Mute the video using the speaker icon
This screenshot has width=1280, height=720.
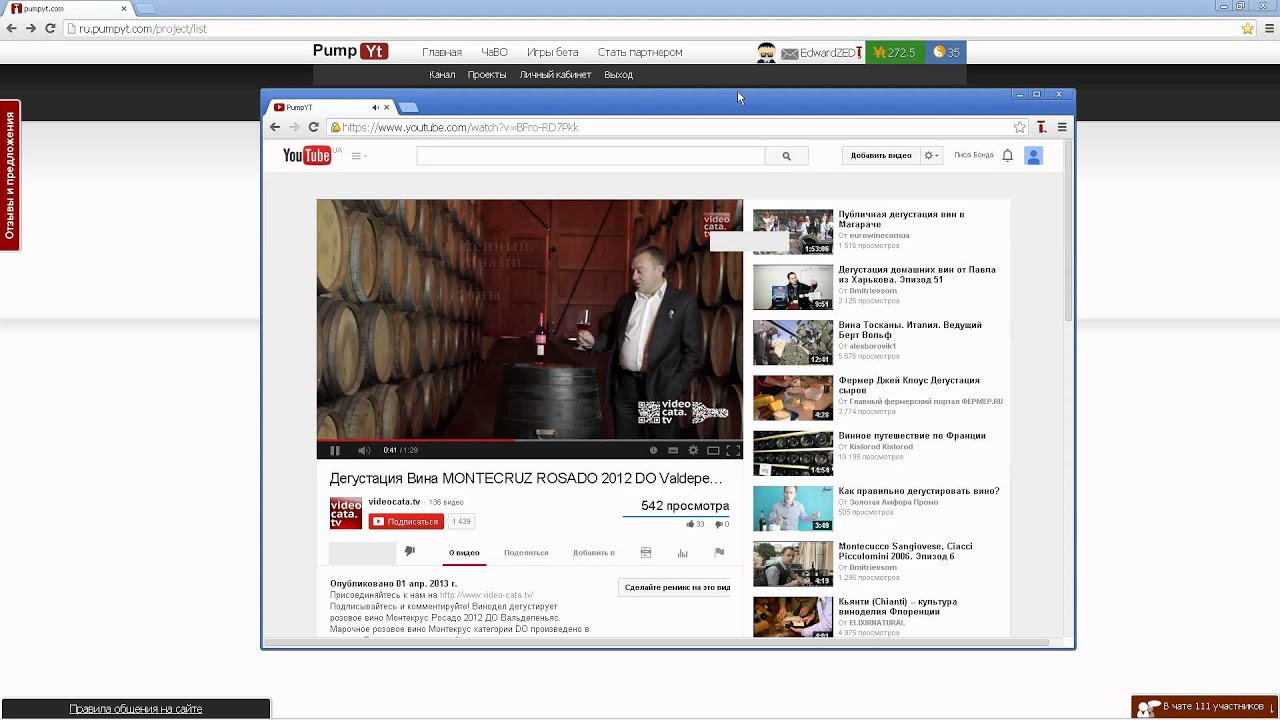tap(364, 450)
